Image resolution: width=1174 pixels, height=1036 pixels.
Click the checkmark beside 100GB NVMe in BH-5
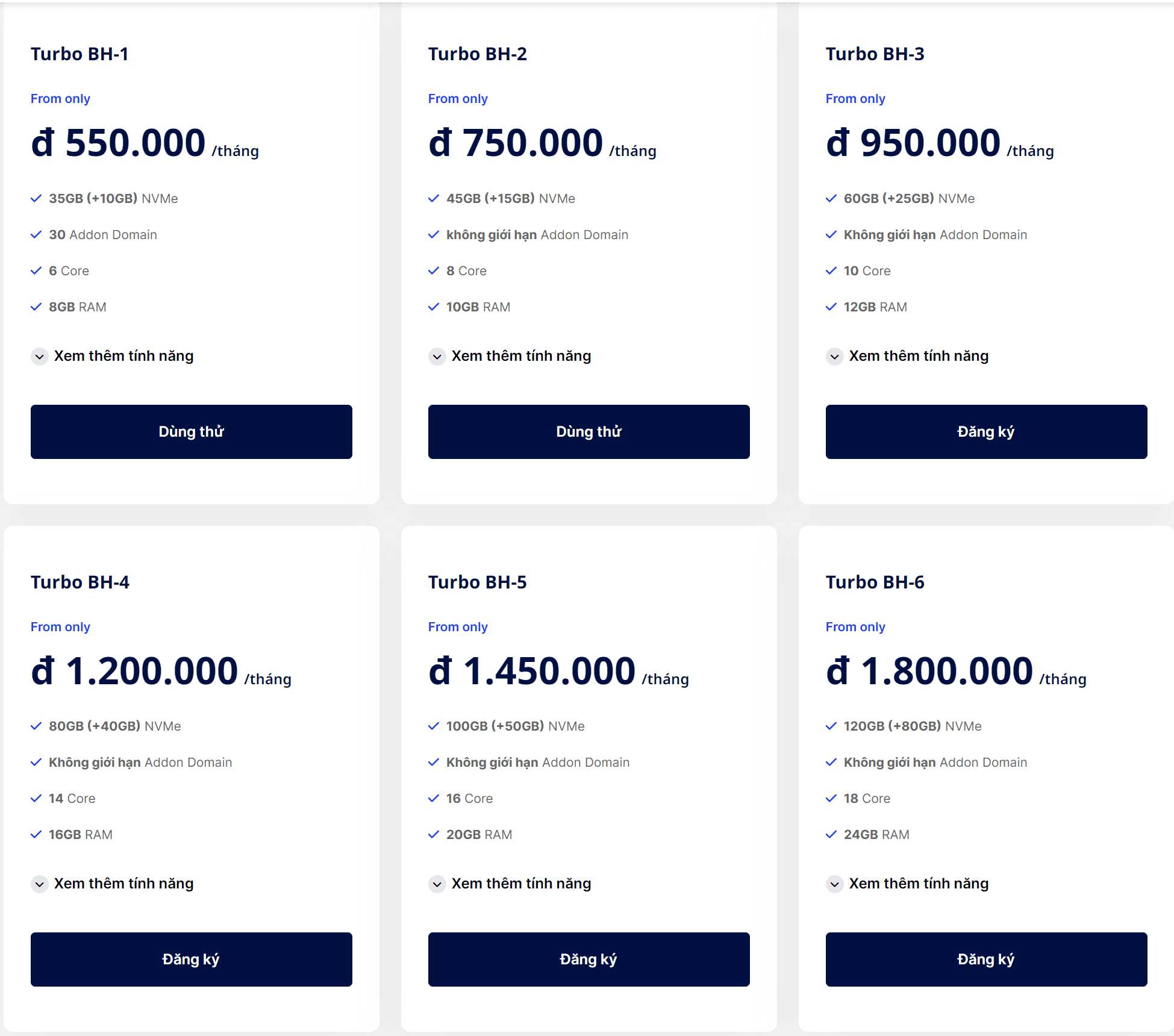[x=434, y=726]
